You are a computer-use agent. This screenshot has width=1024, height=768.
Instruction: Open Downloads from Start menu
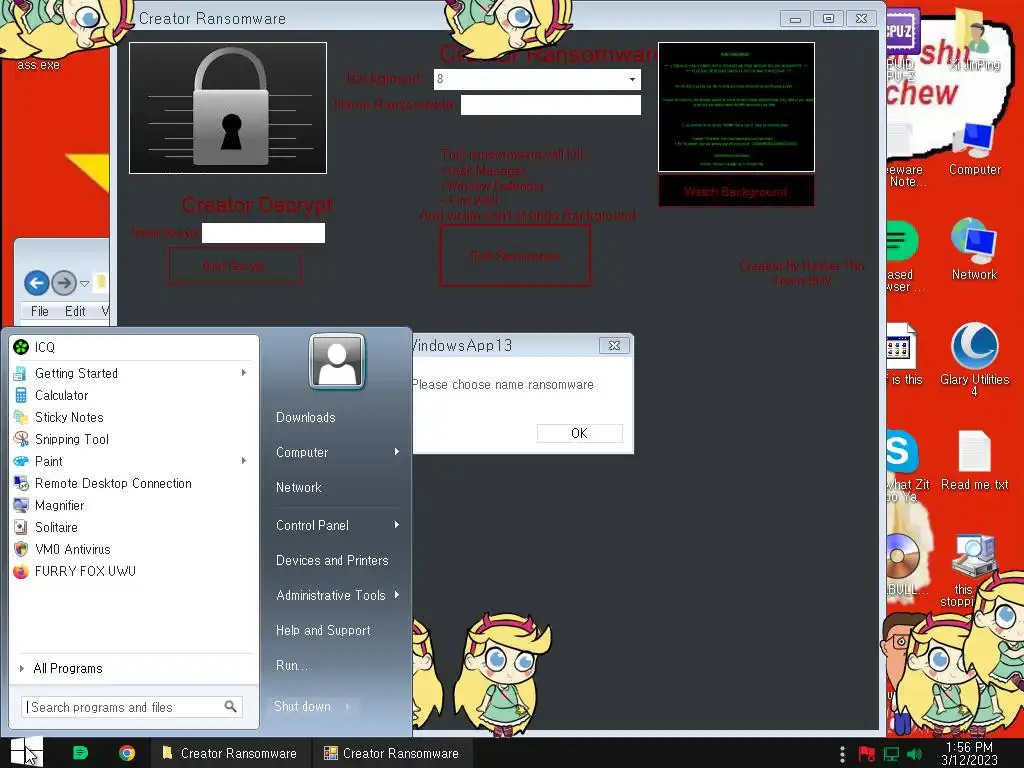[306, 417]
